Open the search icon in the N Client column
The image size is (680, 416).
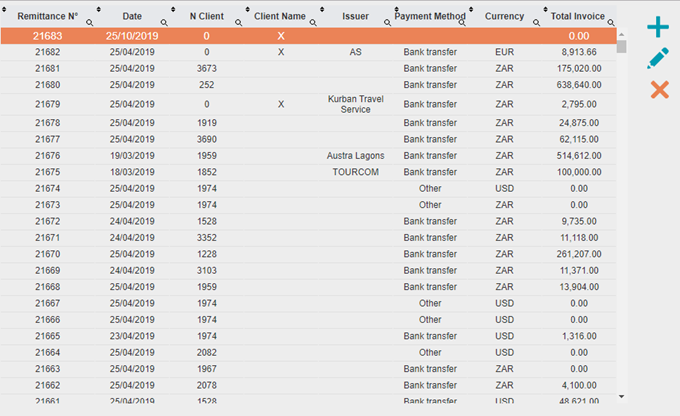point(239,23)
